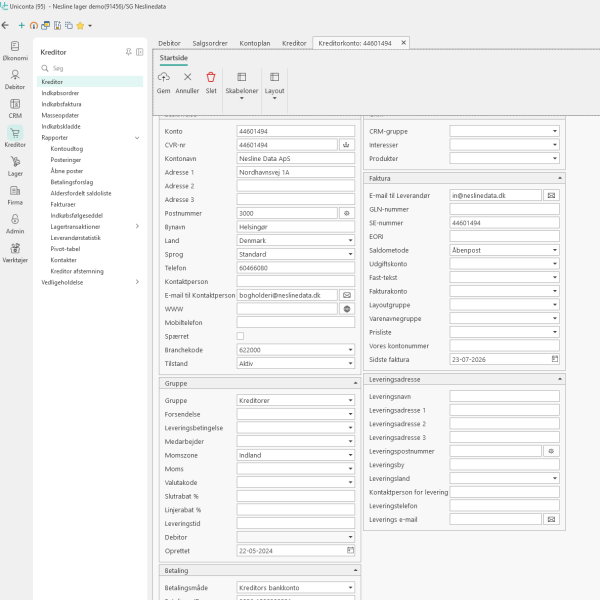This screenshot has height=600, width=600.
Task: Click globe icon next to WWW field
Action: [347, 309]
